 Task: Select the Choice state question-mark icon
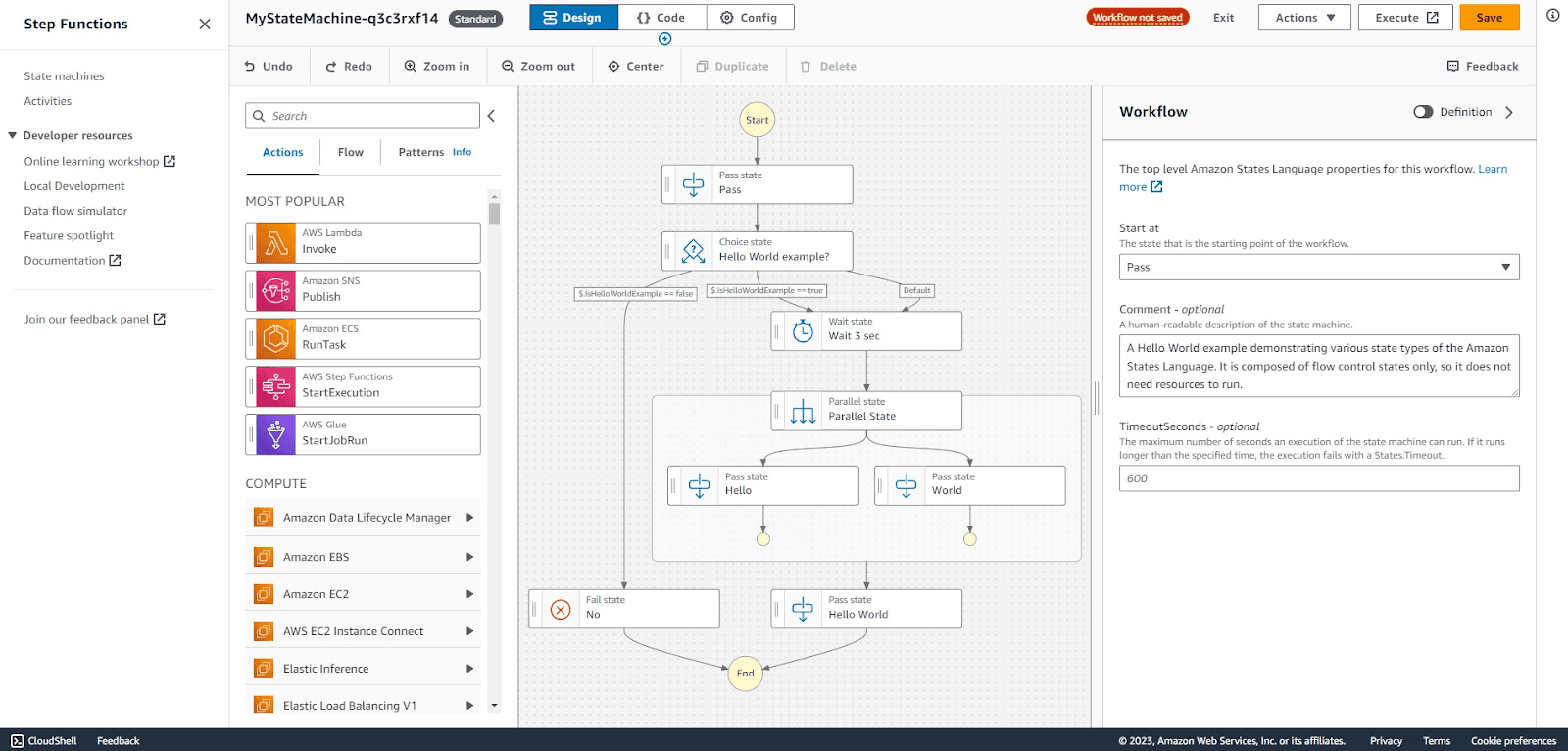click(693, 251)
